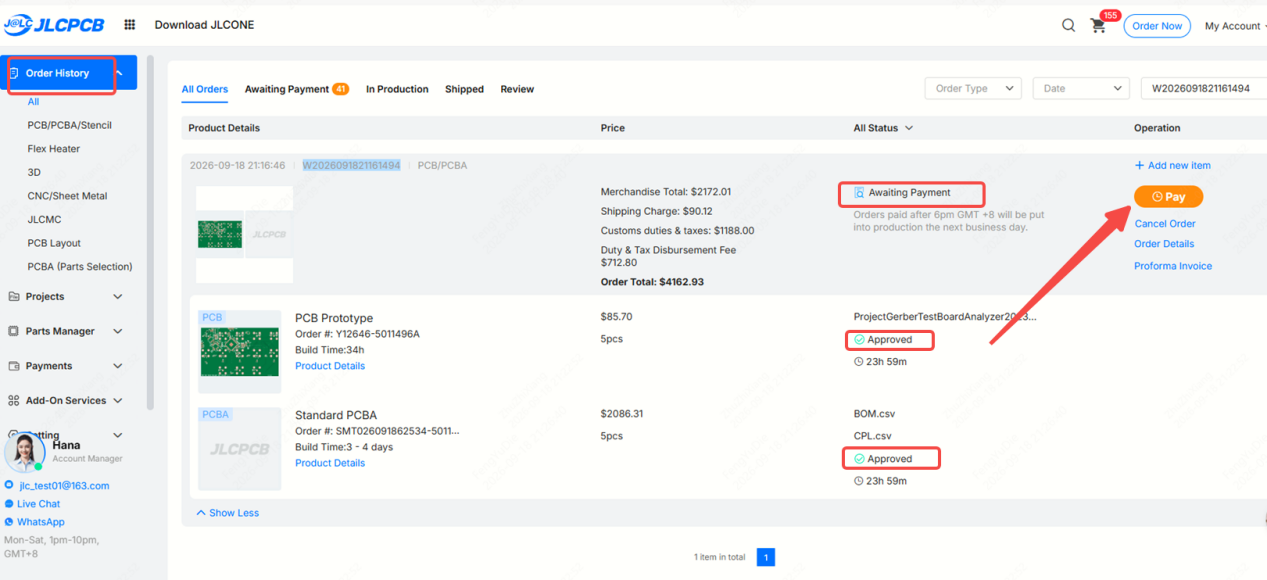This screenshot has width=1267, height=580.
Task: Open the Order Details link
Action: 1164,244
